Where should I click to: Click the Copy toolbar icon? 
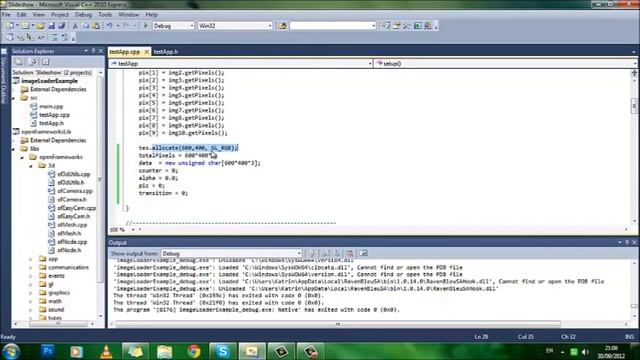pos(86,26)
